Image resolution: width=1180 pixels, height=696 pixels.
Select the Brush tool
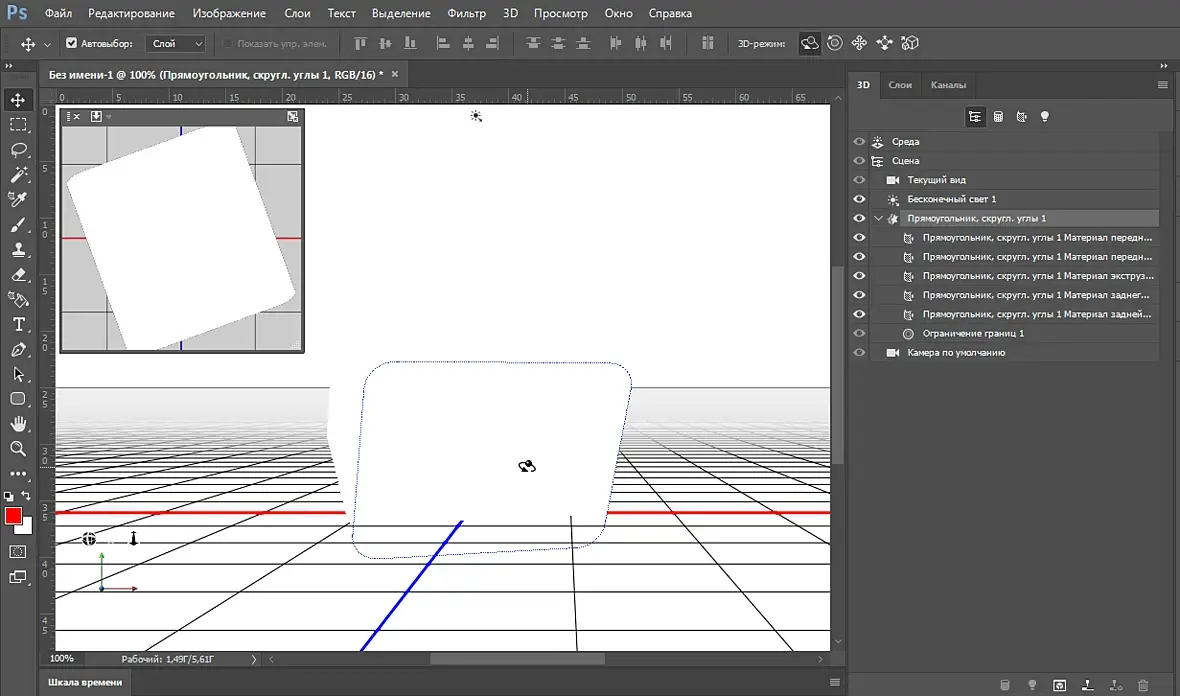coord(18,225)
